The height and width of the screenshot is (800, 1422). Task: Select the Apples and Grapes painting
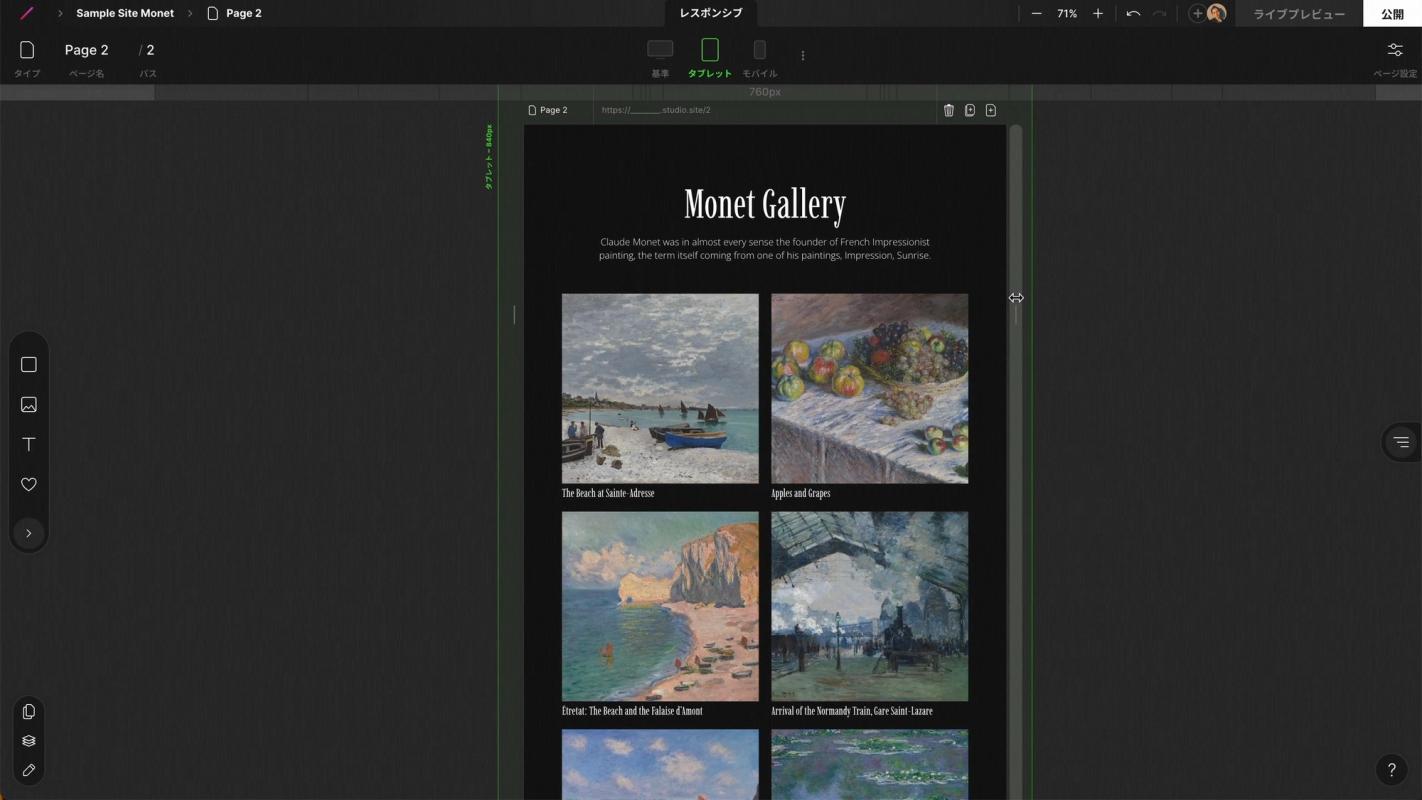[869, 388]
